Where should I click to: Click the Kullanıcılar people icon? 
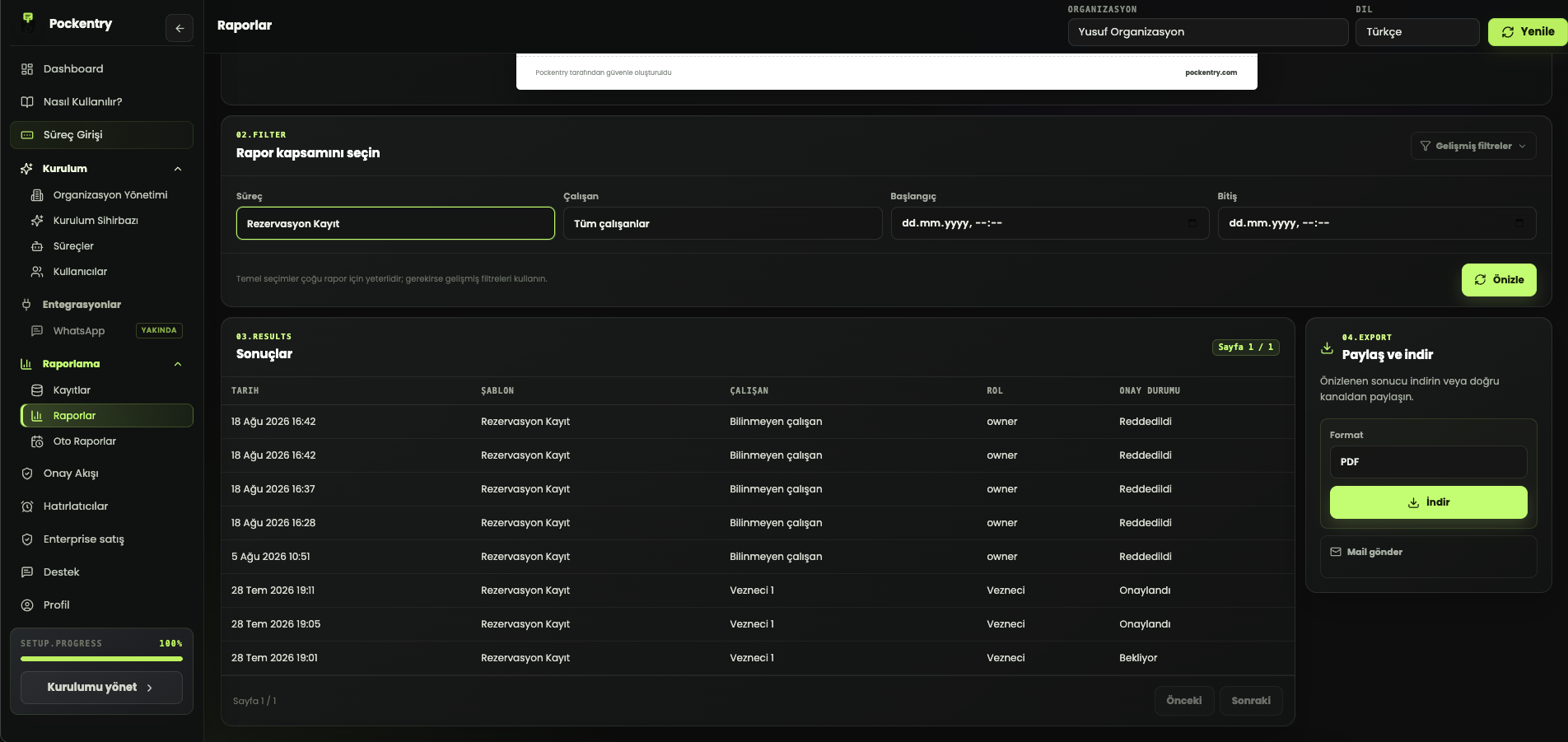click(37, 272)
